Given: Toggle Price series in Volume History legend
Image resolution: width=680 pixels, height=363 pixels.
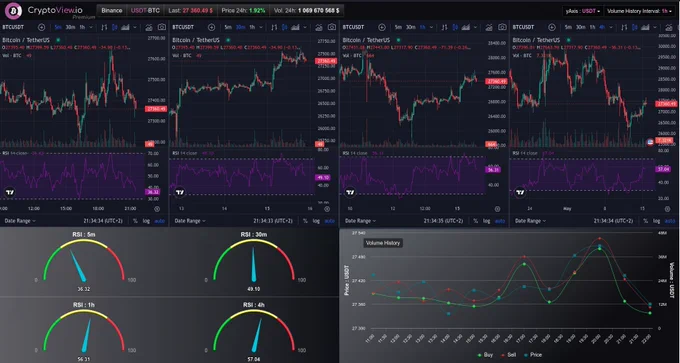Looking at the screenshot, I should 533,355.
